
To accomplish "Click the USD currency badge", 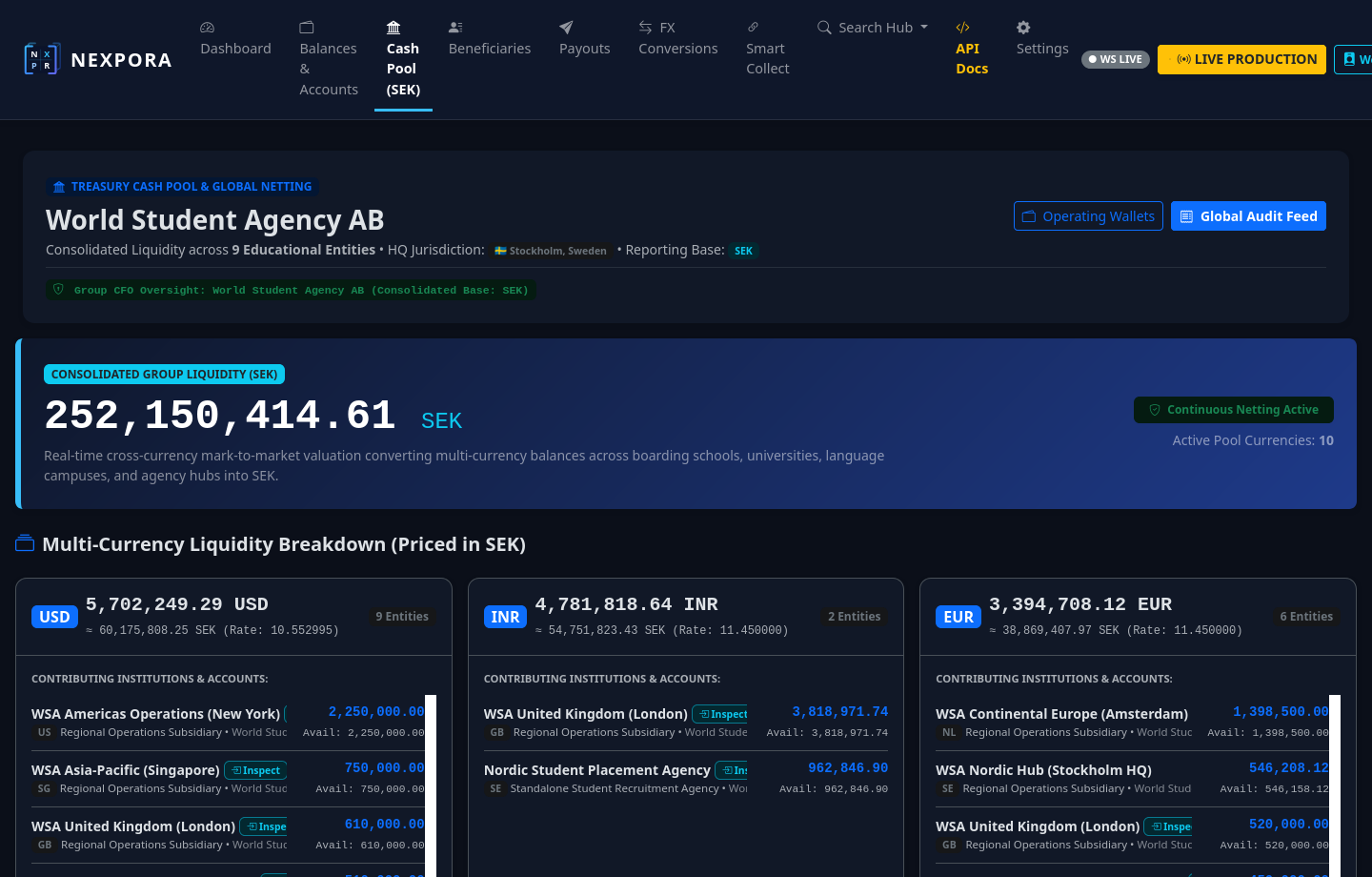I will (54, 617).
